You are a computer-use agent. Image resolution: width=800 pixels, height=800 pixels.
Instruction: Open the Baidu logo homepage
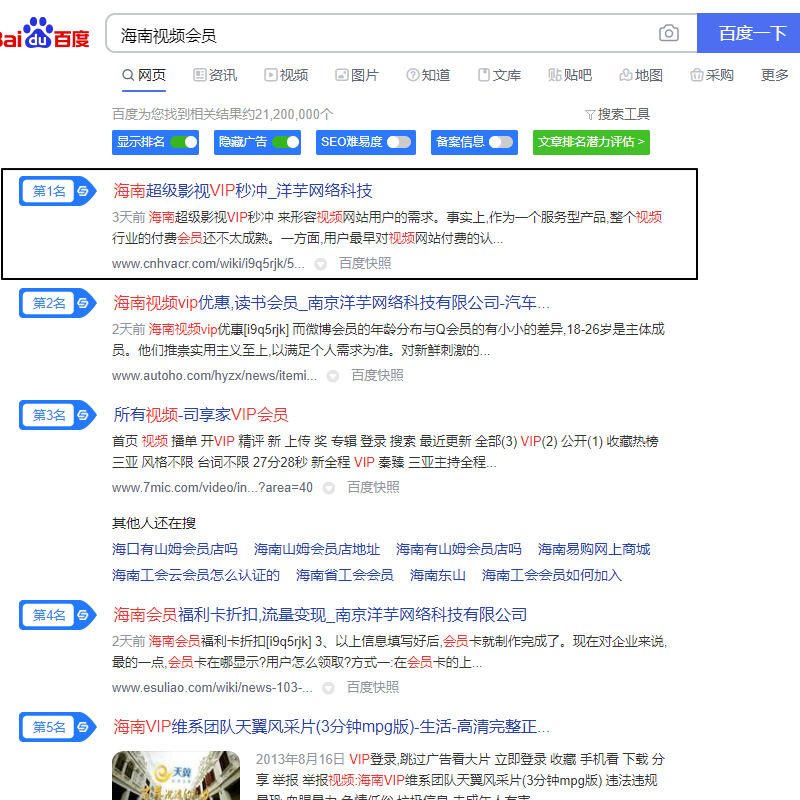(45, 33)
